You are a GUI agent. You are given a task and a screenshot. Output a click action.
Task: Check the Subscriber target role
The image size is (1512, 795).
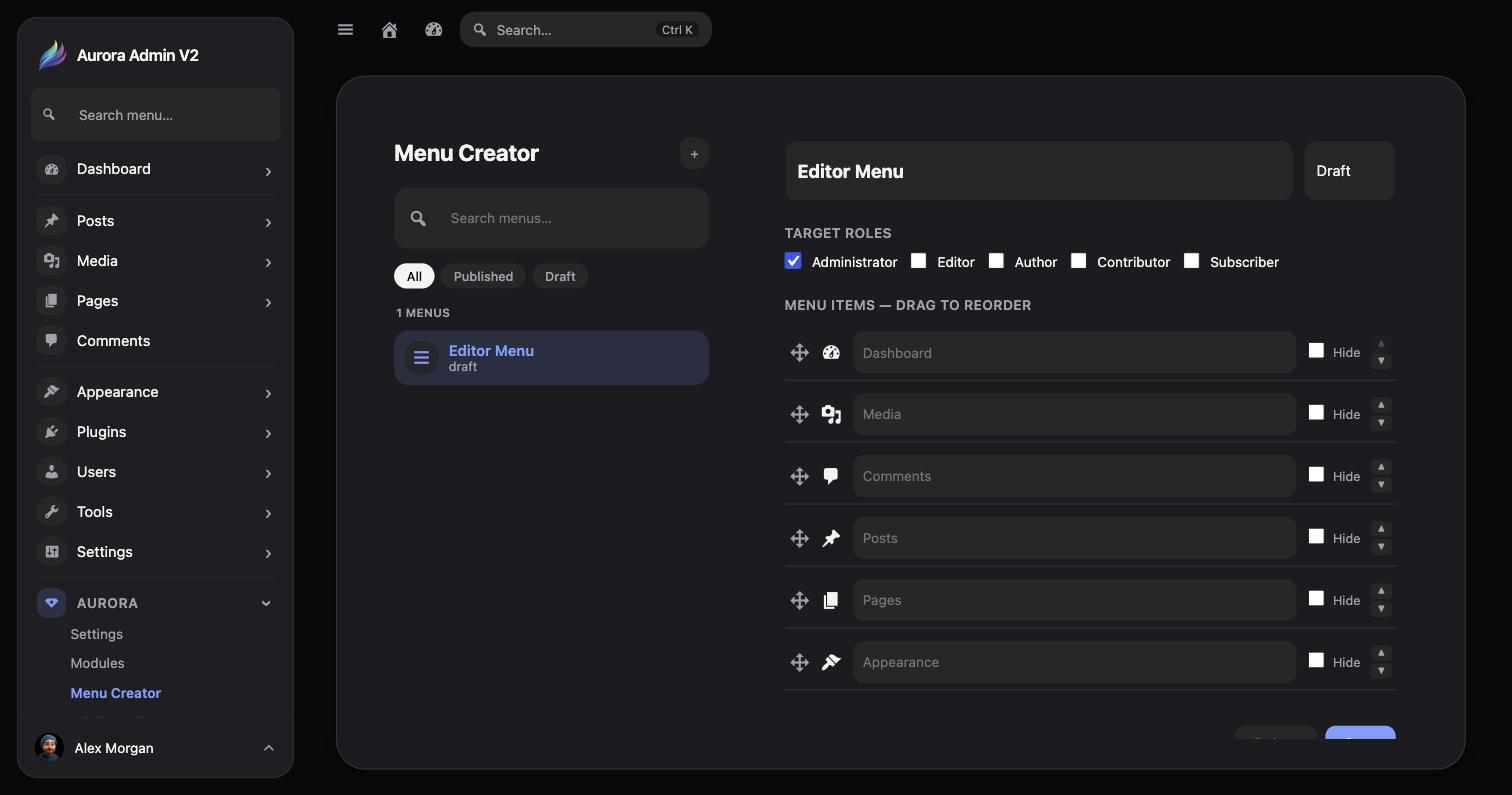1191,261
